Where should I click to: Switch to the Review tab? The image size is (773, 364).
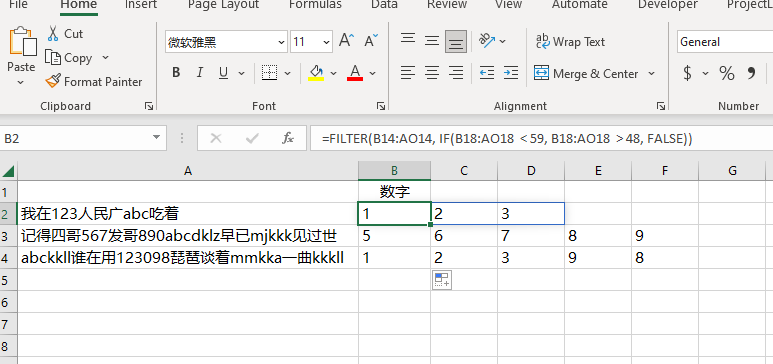[x=447, y=4]
